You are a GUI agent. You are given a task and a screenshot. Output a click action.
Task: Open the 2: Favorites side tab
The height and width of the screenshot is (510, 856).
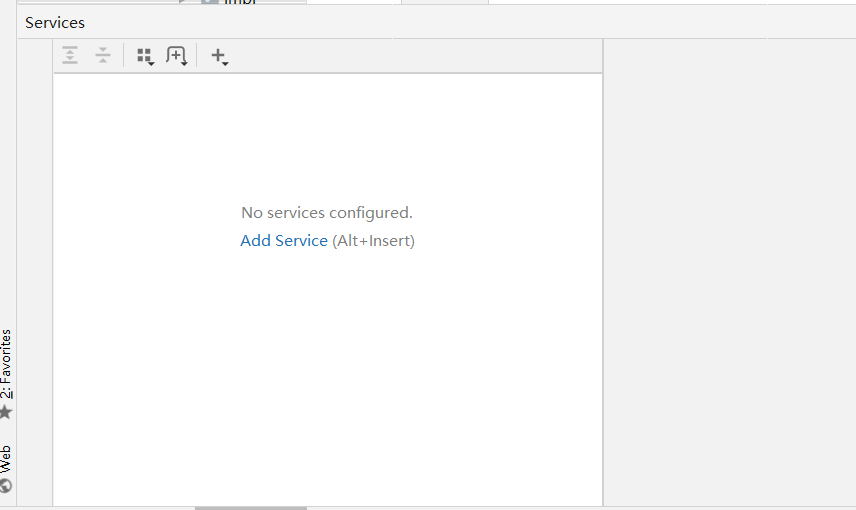coord(6,374)
